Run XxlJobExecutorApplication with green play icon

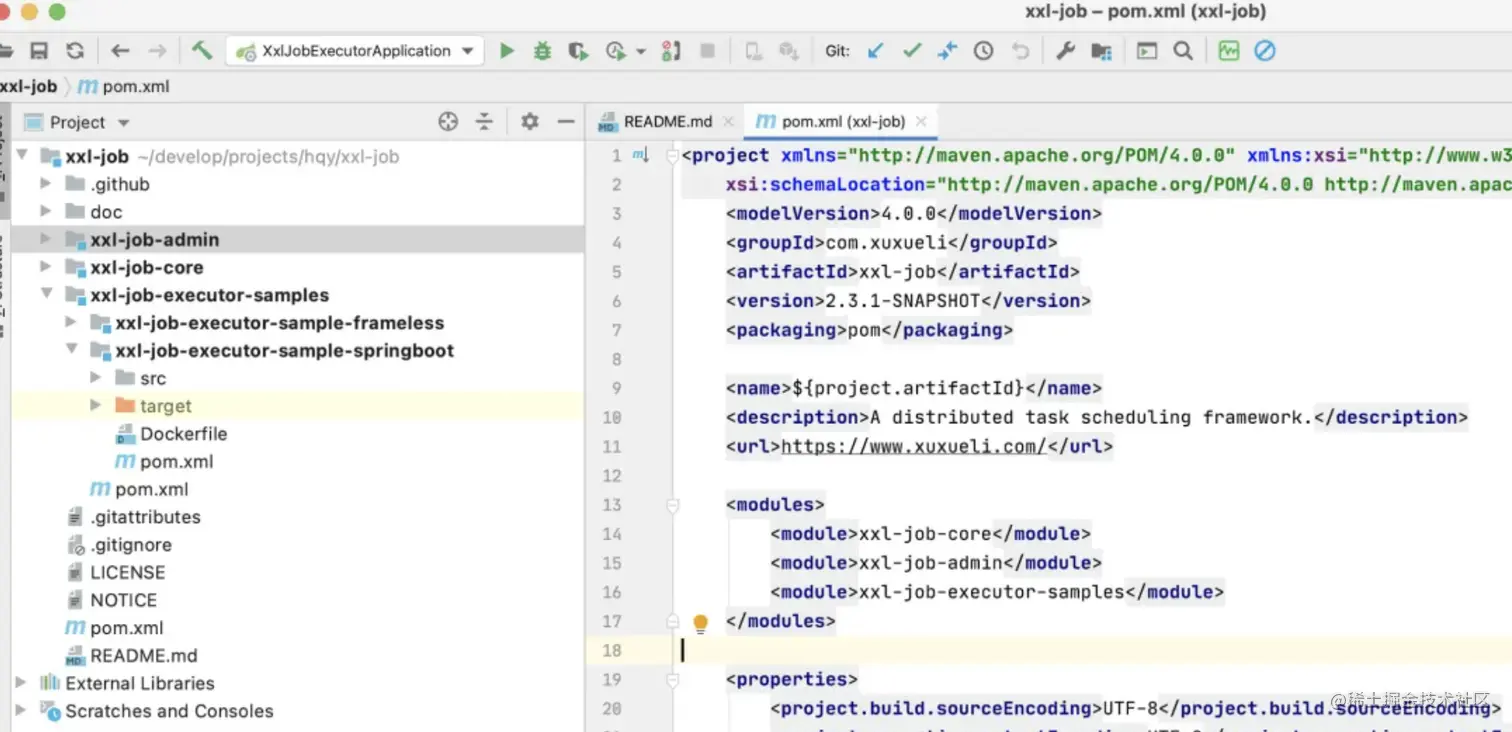pos(507,51)
